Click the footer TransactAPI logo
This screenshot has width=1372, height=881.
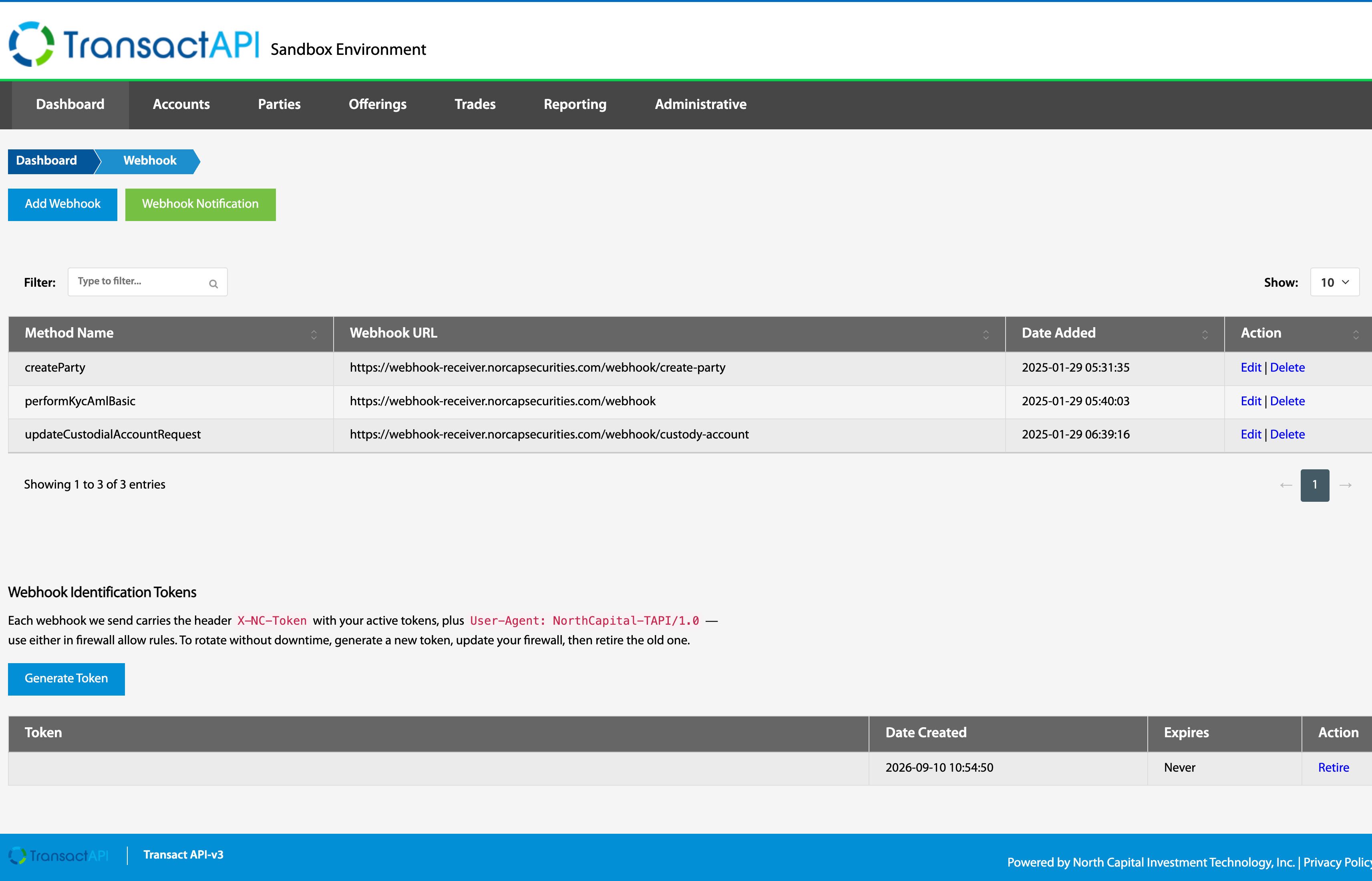click(58, 855)
